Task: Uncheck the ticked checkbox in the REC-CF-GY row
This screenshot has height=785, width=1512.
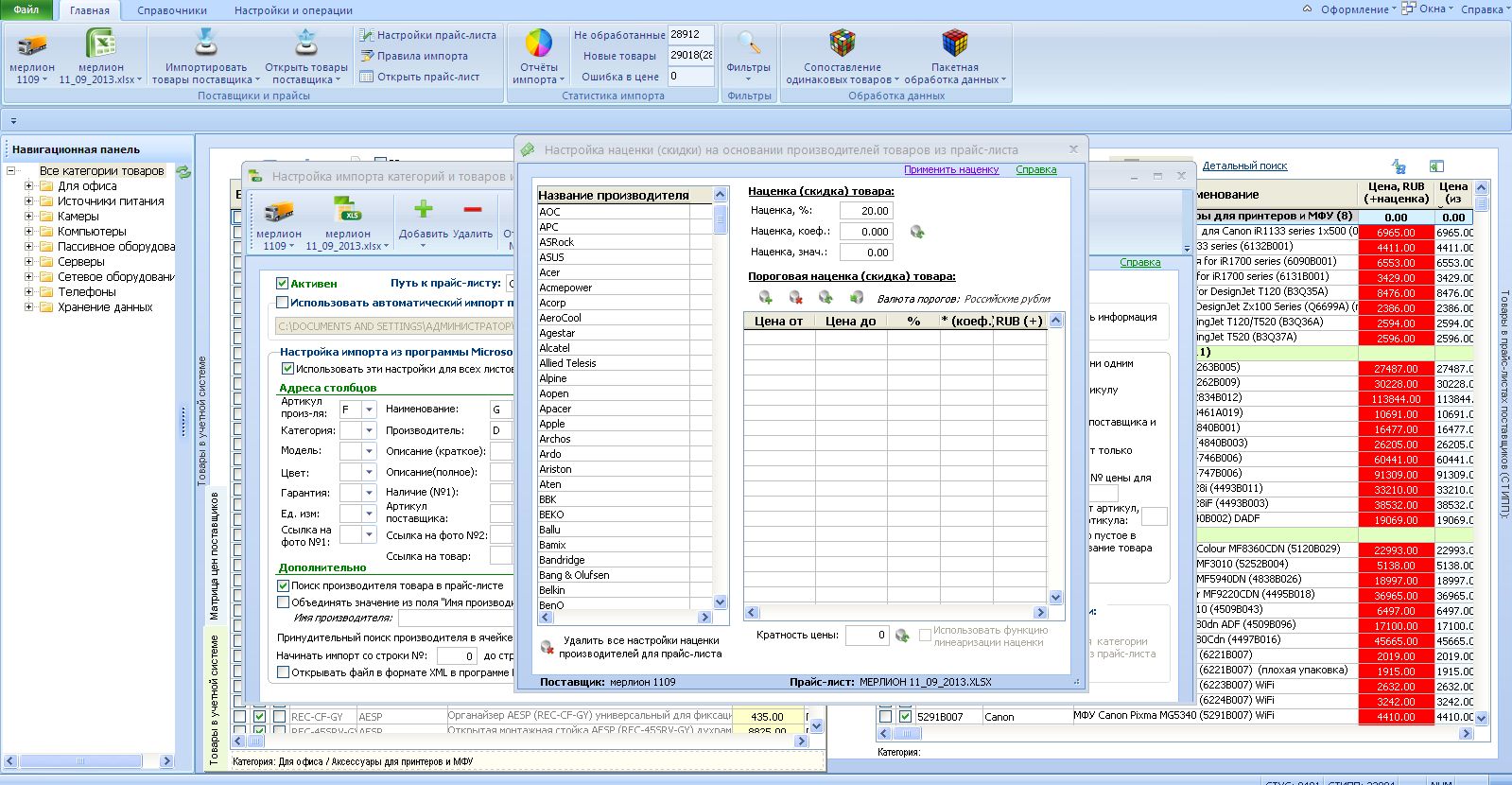Action: tap(260, 717)
